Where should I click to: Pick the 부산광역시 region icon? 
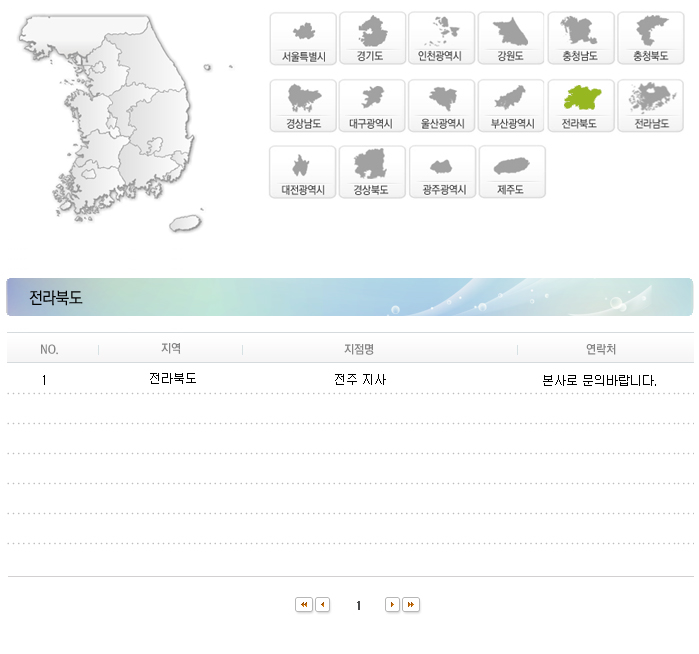tap(511, 106)
